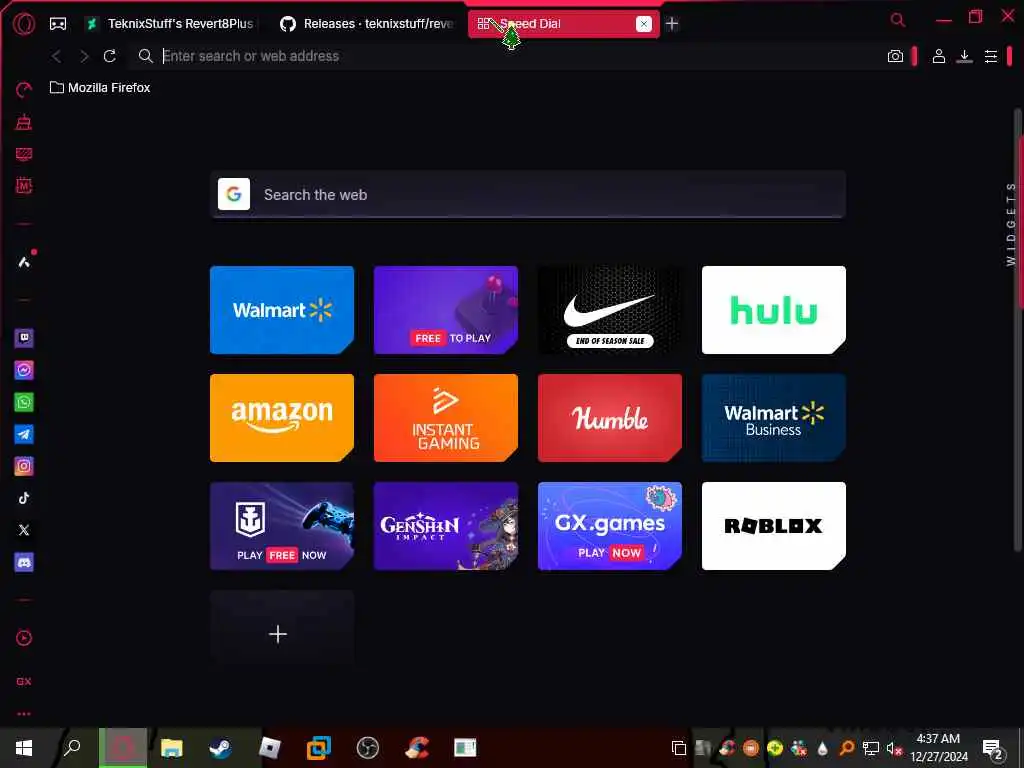Open TikTok in the sidebar

pyautogui.click(x=24, y=498)
